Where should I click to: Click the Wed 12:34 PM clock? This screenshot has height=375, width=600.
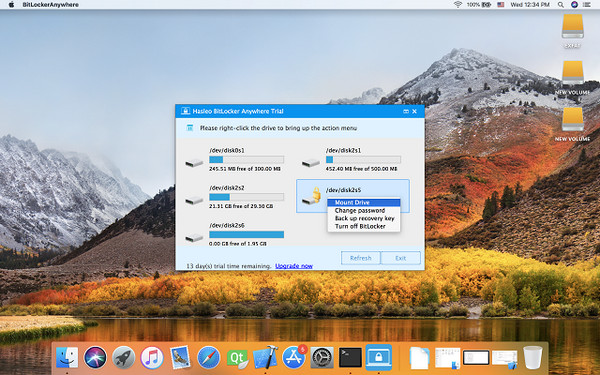tap(530, 5)
